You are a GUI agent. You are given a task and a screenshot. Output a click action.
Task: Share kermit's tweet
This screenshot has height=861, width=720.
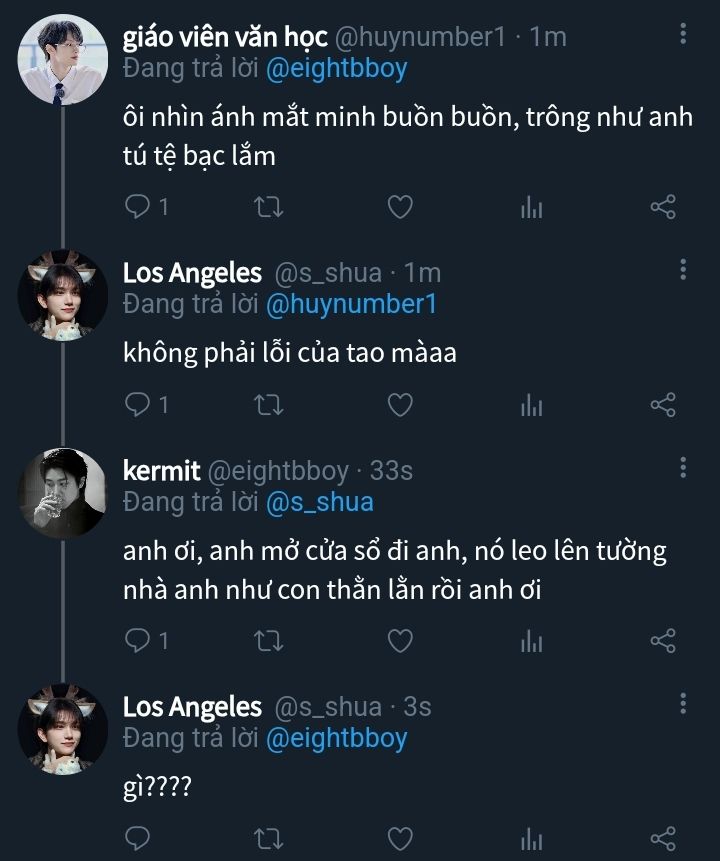pos(663,640)
